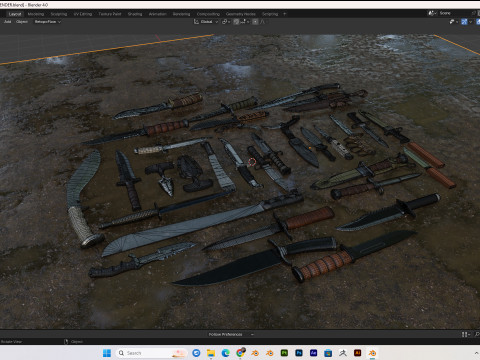Open the Sculpting workspace tab

pyautogui.click(x=59, y=14)
